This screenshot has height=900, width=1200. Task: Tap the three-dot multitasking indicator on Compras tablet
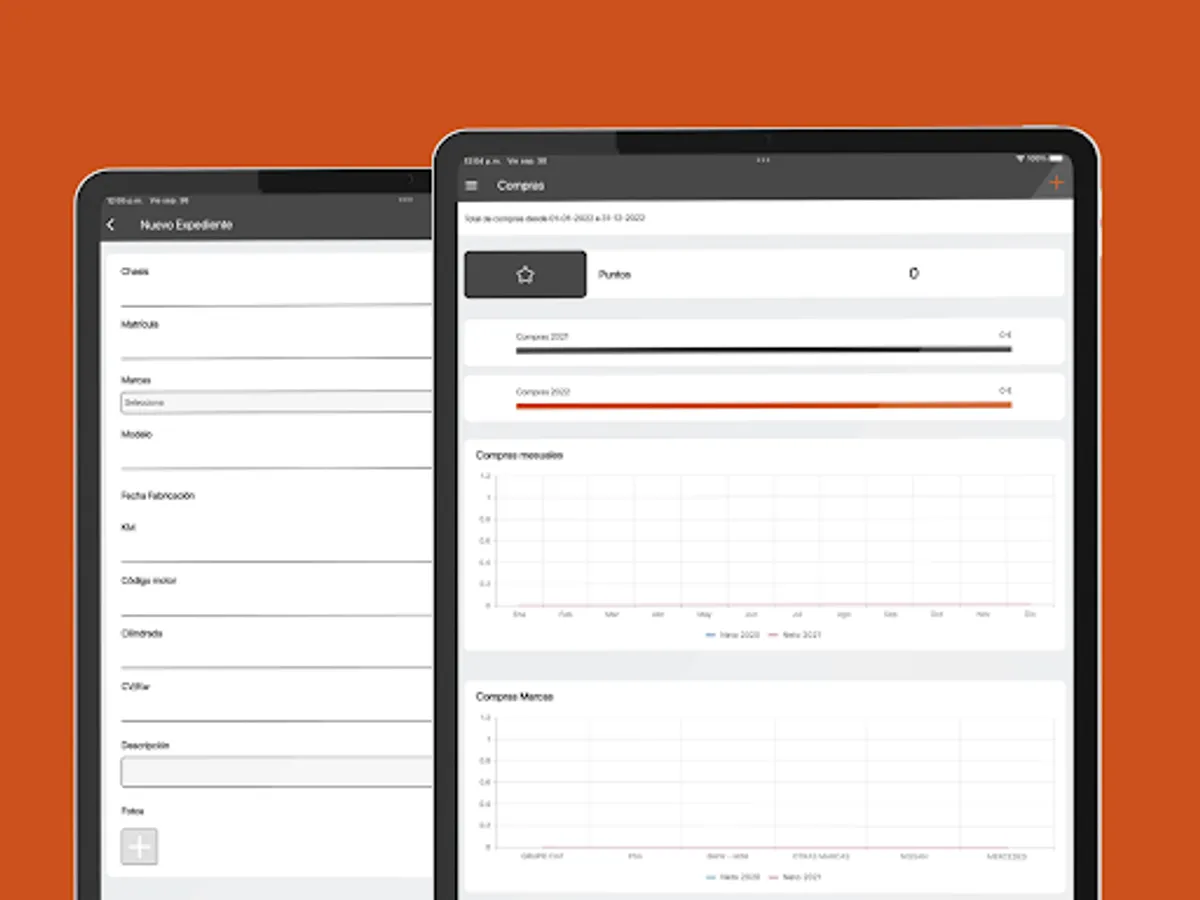(x=764, y=159)
